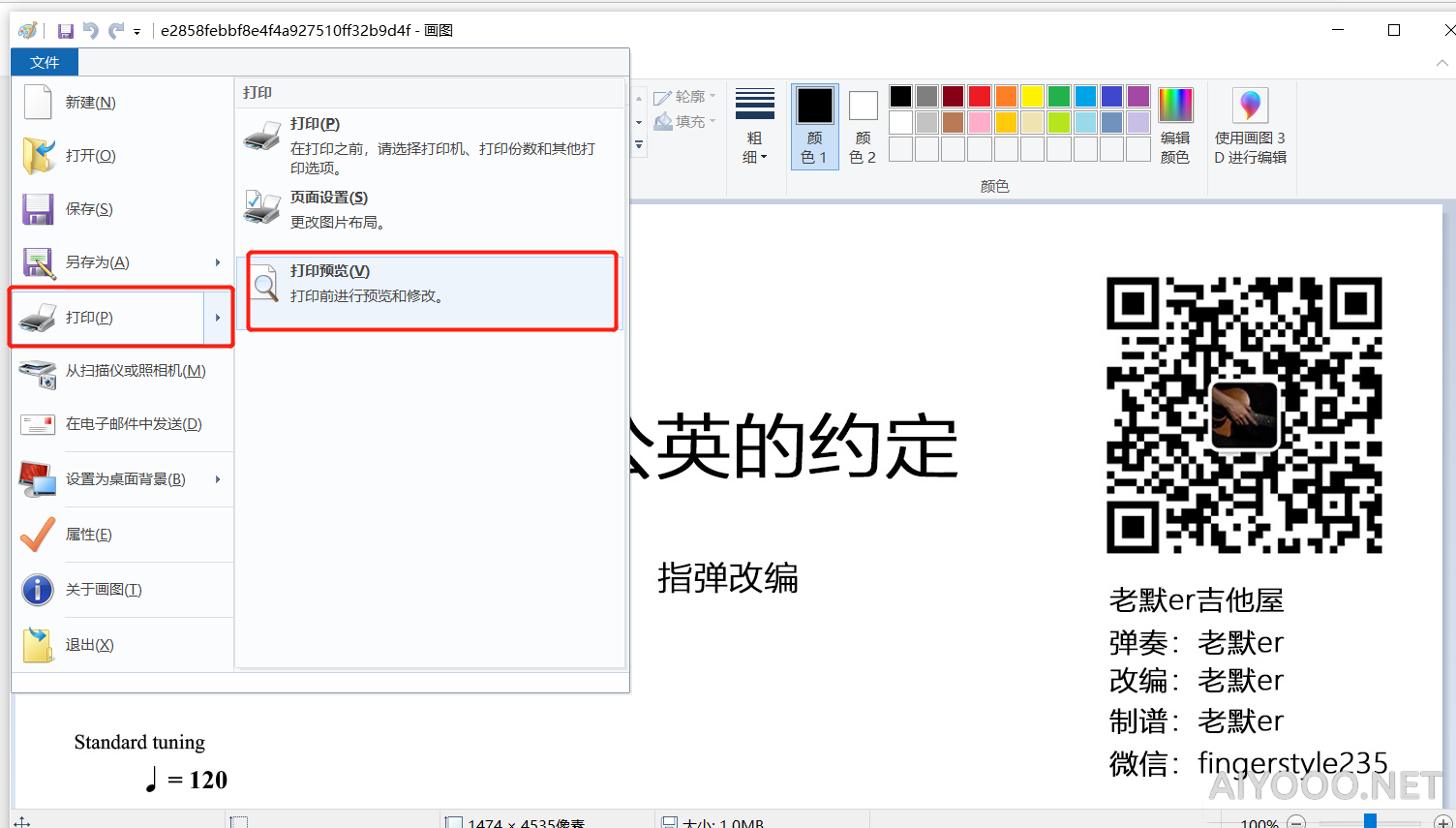Click the Paint application icon in title bar
The height and width of the screenshot is (828, 1456).
coord(28,31)
